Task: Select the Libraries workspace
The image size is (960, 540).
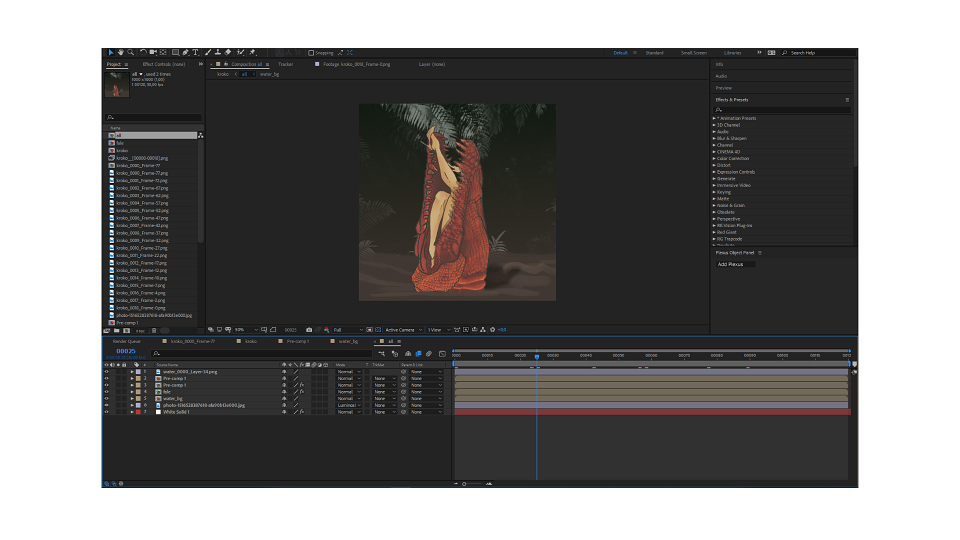Action: tap(732, 53)
